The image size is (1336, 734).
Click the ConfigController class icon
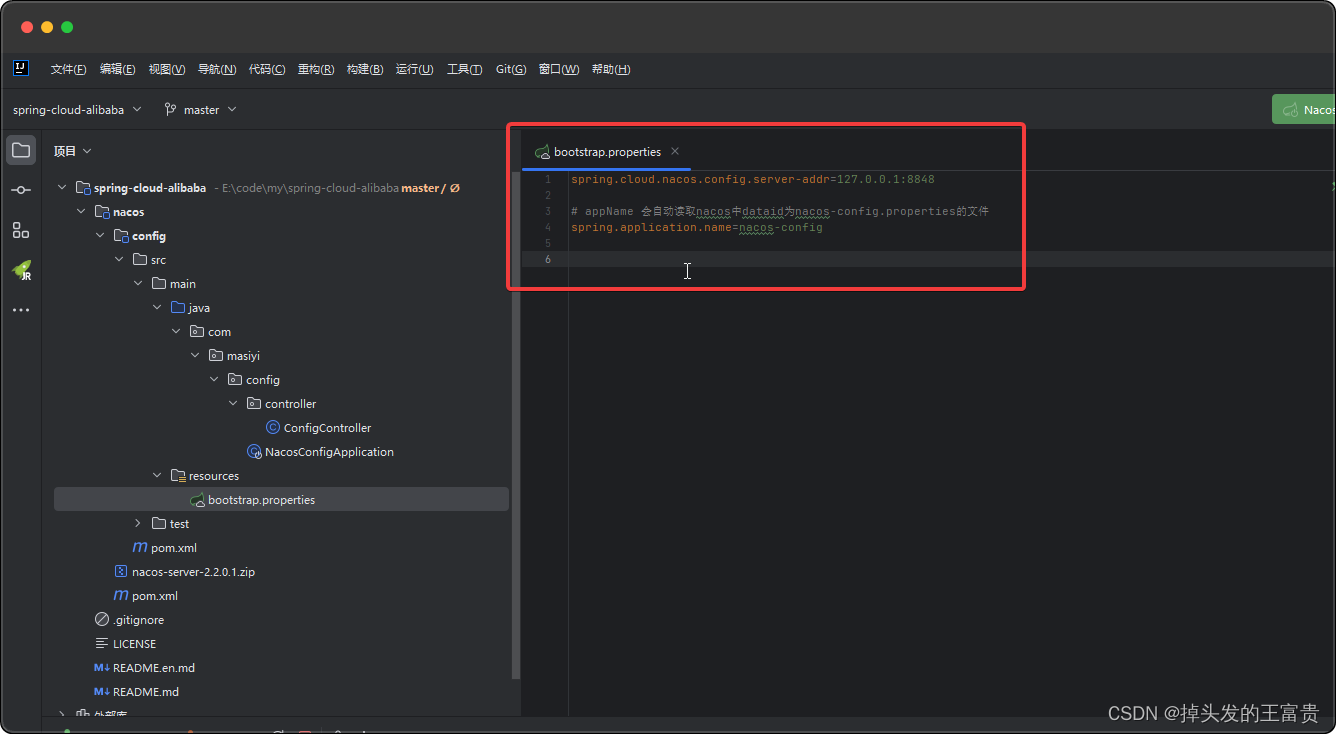pos(273,427)
